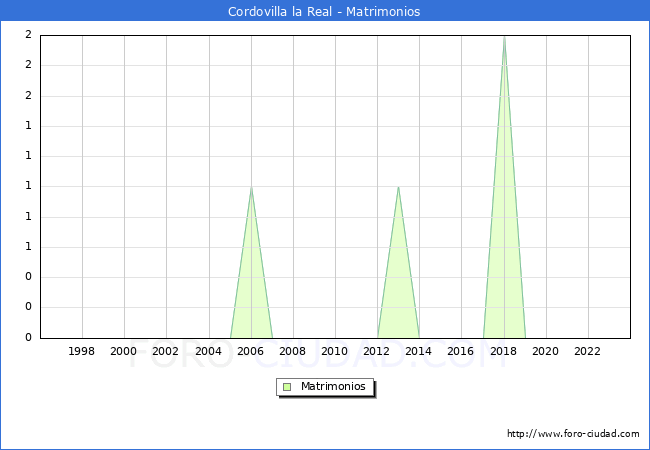Click the 2008 x-axis label

[x=293, y=351]
